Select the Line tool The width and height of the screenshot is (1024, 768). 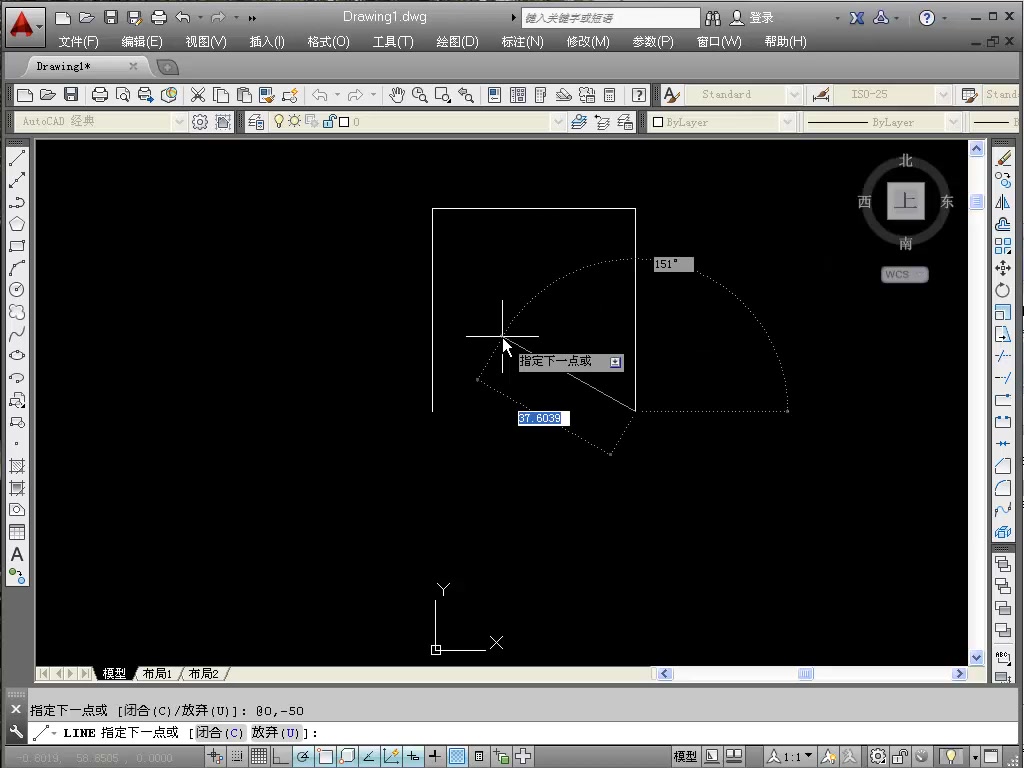coord(16,156)
